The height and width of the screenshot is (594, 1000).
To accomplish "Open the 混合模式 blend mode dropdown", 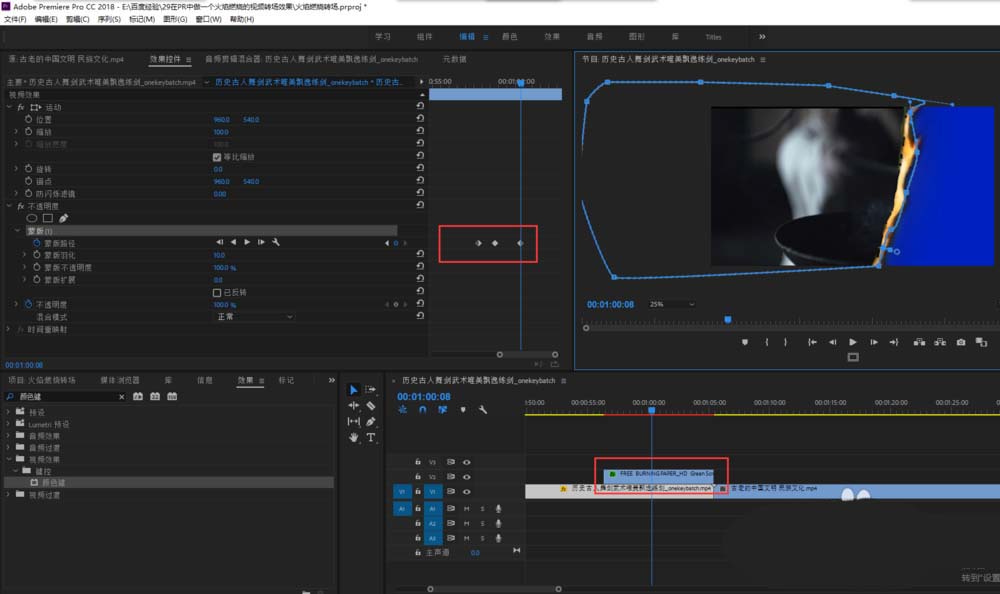I will tap(254, 316).
